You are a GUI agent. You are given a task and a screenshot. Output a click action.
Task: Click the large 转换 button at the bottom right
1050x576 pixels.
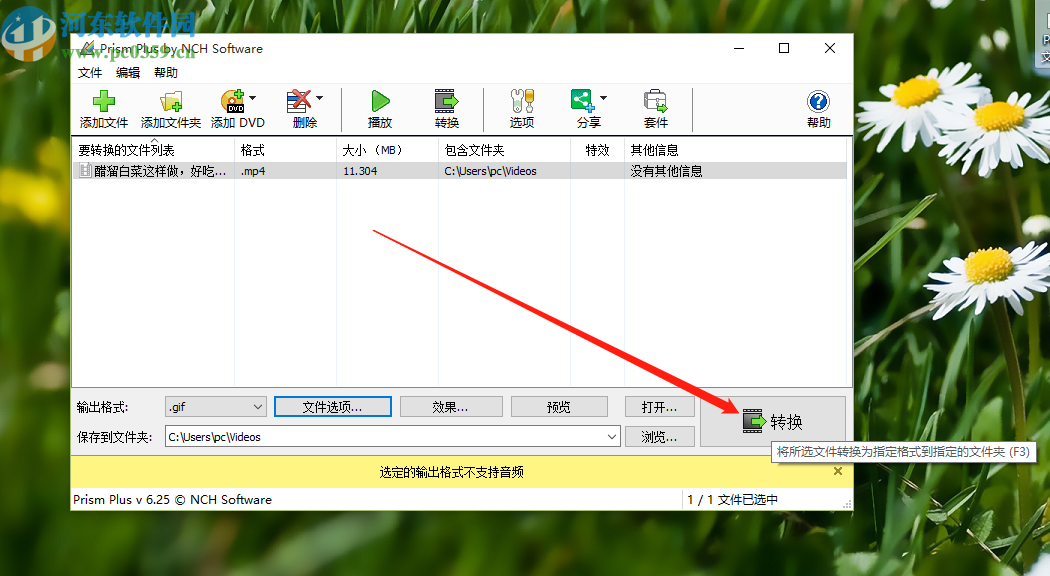point(773,421)
